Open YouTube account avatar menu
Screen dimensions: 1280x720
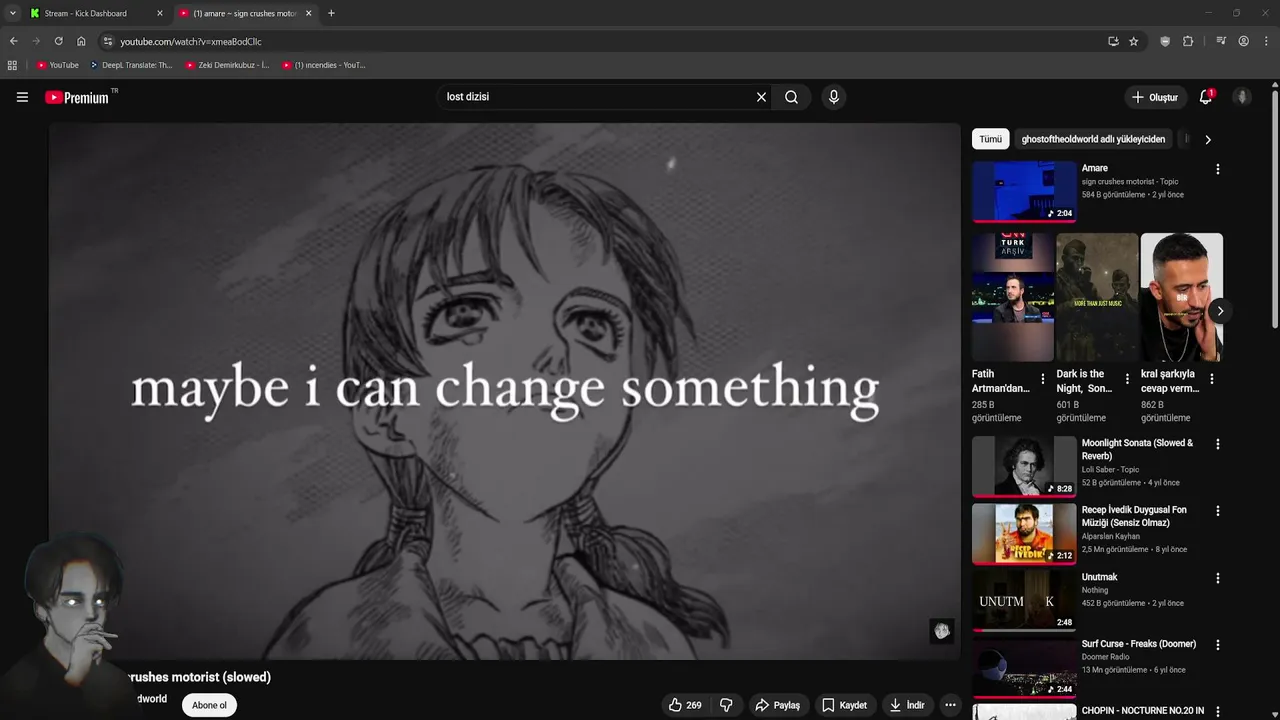click(x=1242, y=97)
